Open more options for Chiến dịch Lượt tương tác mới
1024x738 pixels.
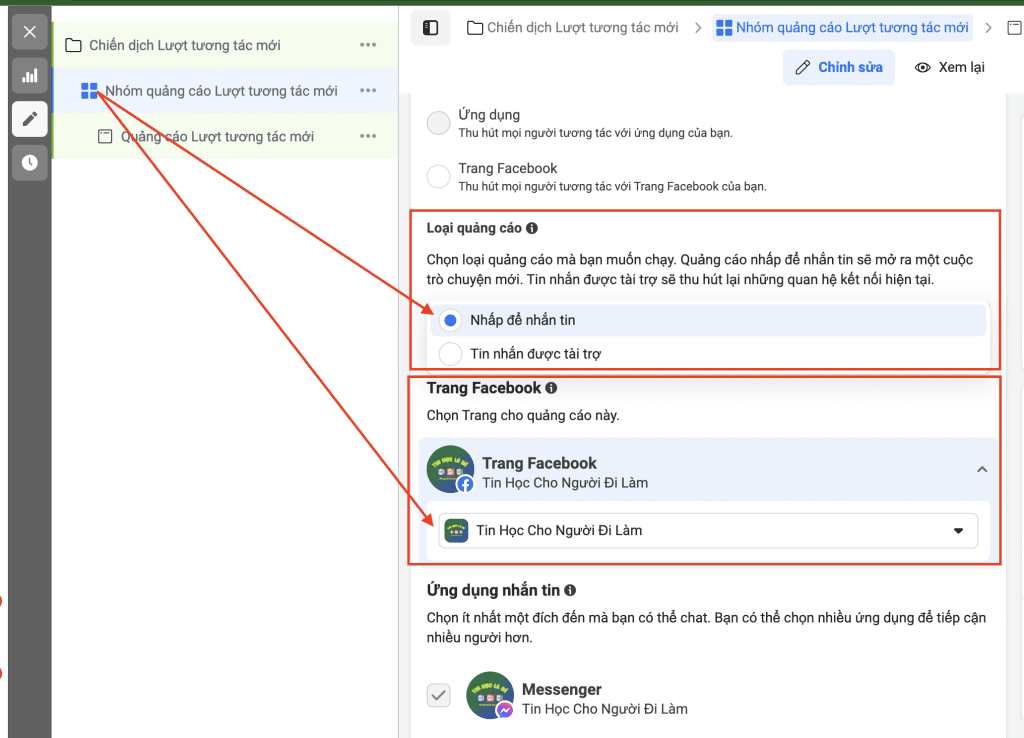pyautogui.click(x=368, y=45)
